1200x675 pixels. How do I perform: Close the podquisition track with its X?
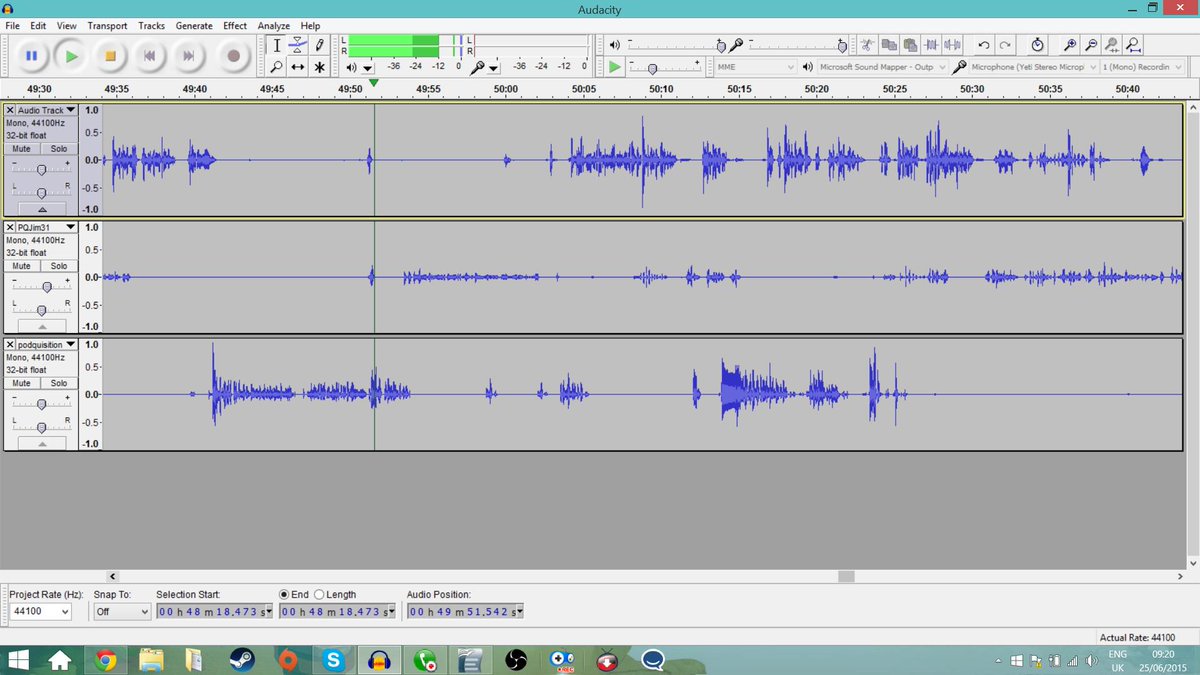10,344
